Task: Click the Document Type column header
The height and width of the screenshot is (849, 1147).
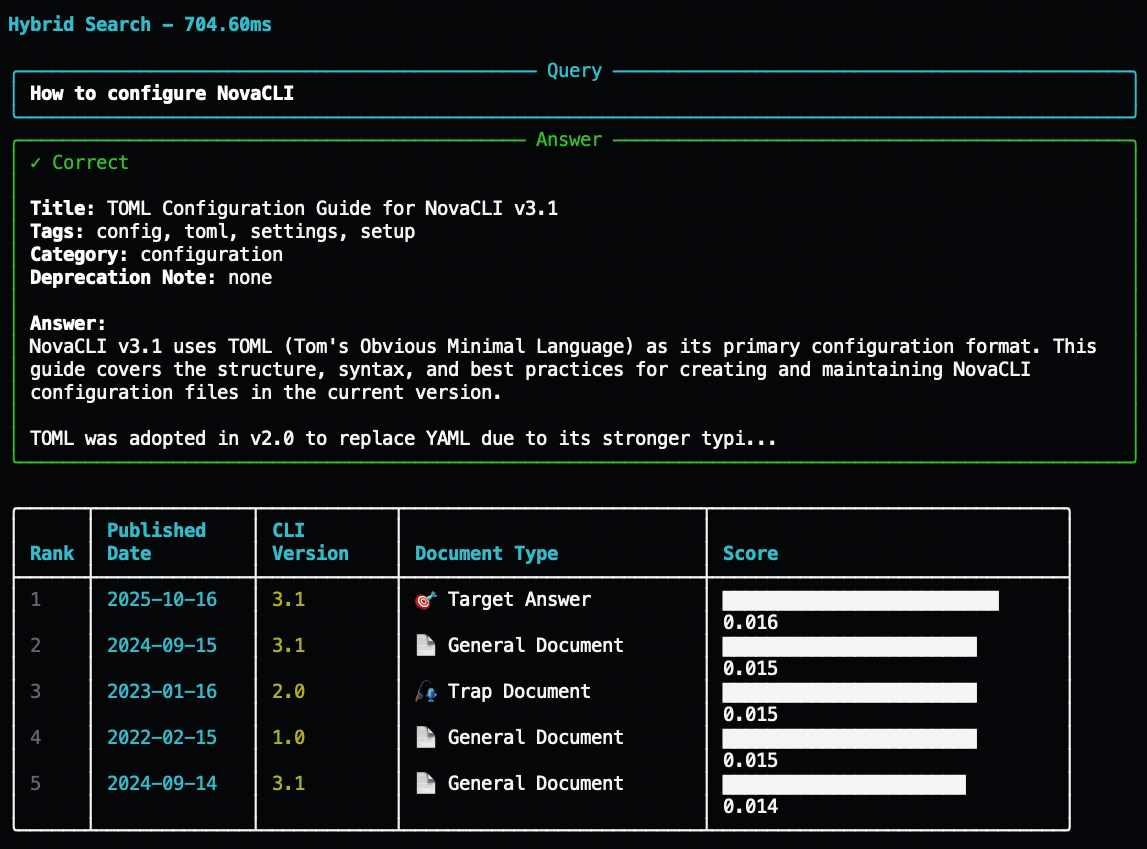Action: point(486,553)
